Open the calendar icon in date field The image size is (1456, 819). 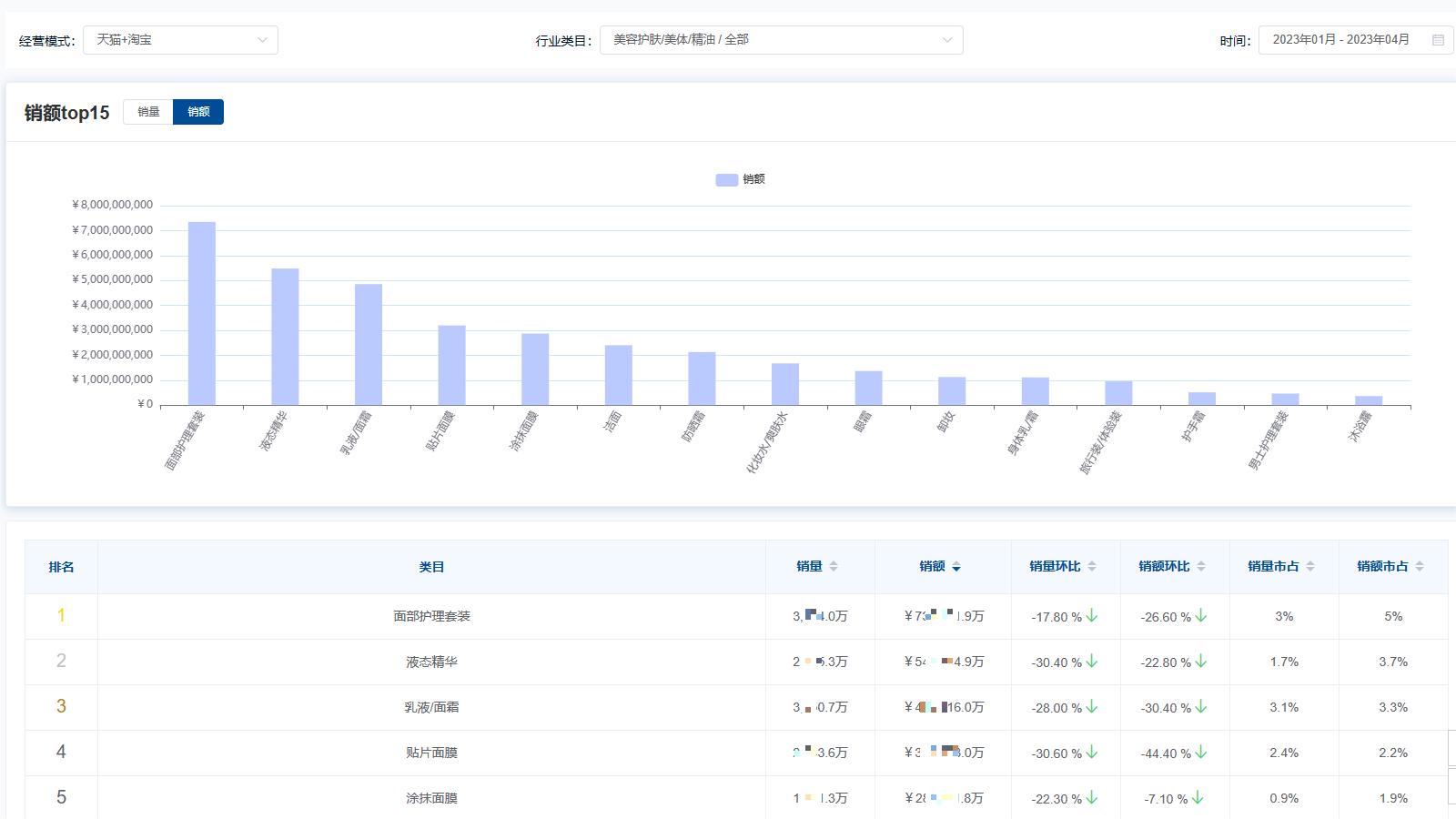point(1438,40)
